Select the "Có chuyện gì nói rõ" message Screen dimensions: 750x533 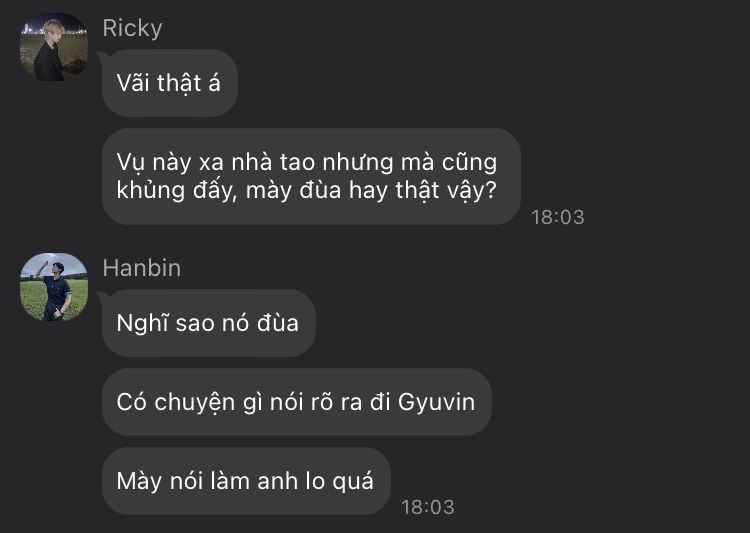297,402
